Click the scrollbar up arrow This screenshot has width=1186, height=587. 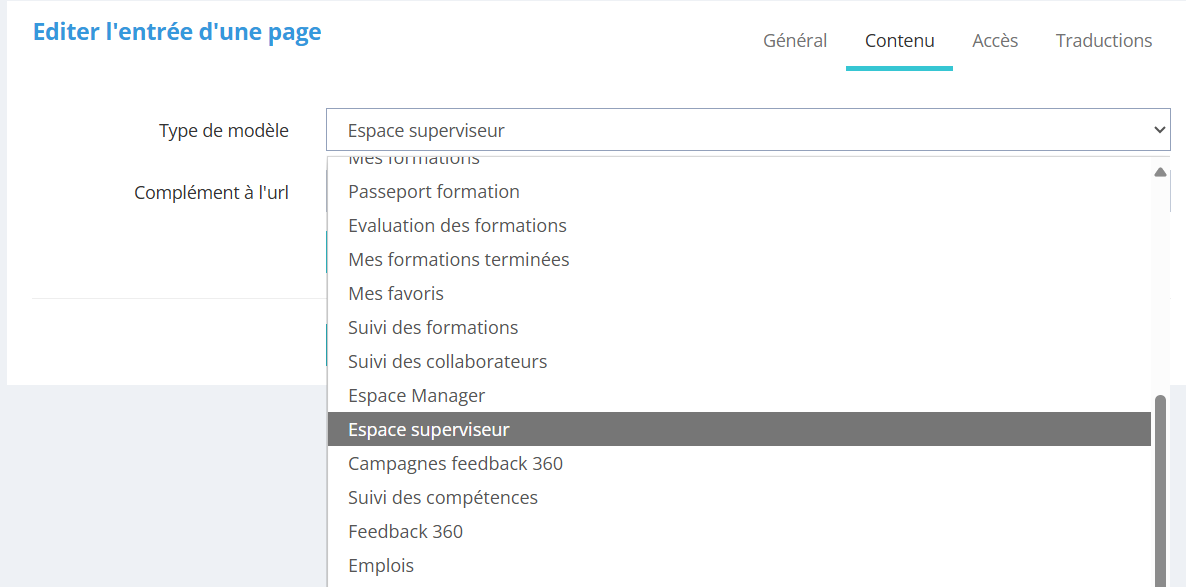(x=1160, y=172)
